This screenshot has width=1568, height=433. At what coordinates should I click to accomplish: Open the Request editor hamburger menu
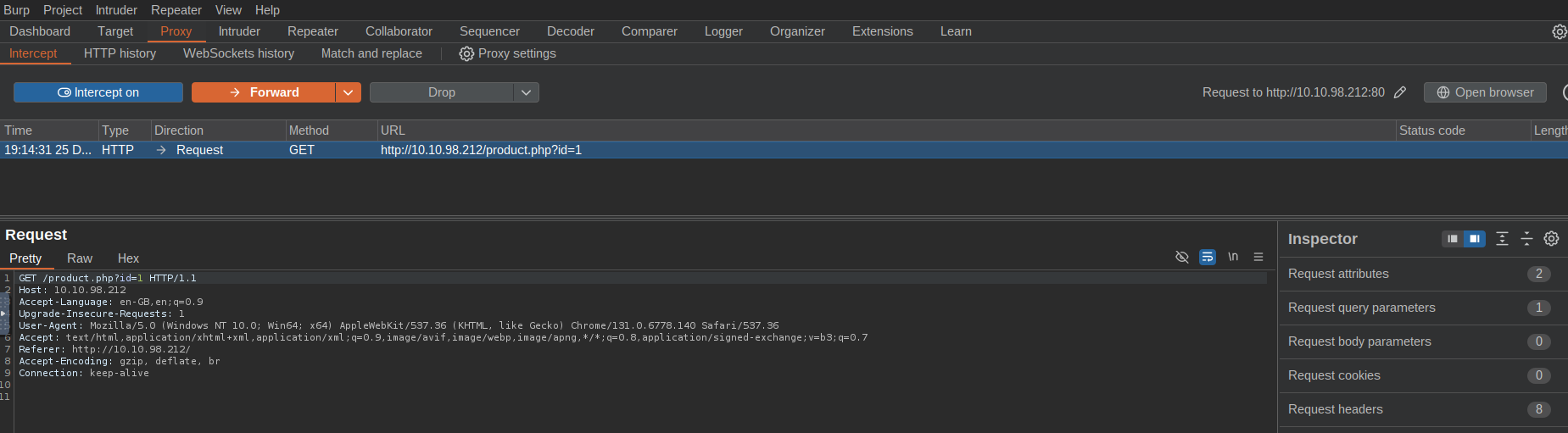1258,257
